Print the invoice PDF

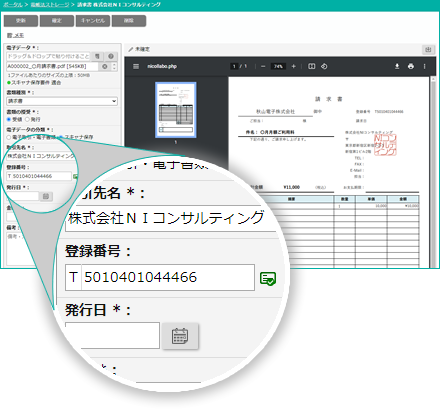point(411,66)
